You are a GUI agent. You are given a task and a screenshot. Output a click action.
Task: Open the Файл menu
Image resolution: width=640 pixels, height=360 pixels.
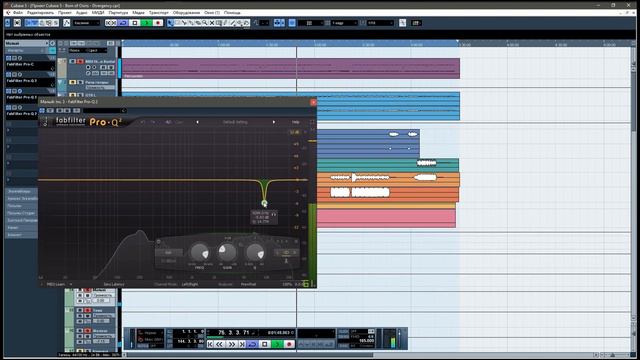pos(18,13)
